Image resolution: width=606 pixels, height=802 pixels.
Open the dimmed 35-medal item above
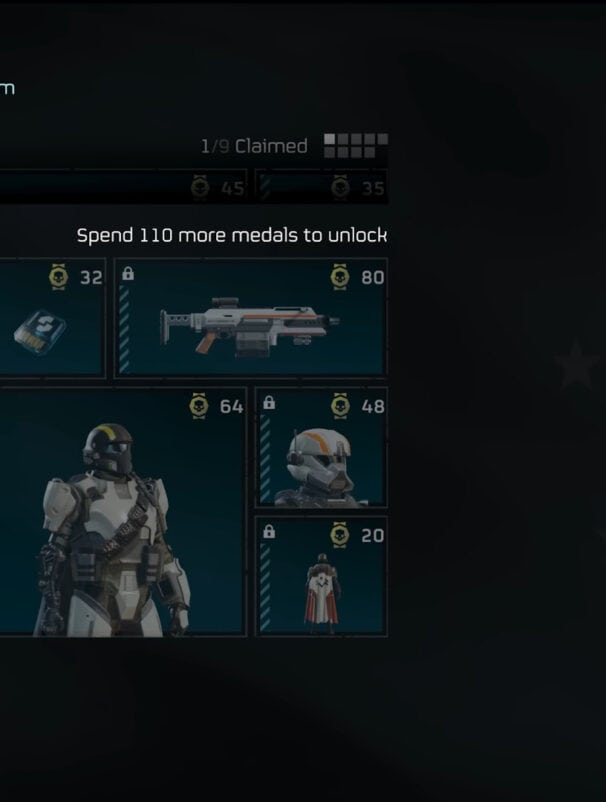(x=321, y=187)
